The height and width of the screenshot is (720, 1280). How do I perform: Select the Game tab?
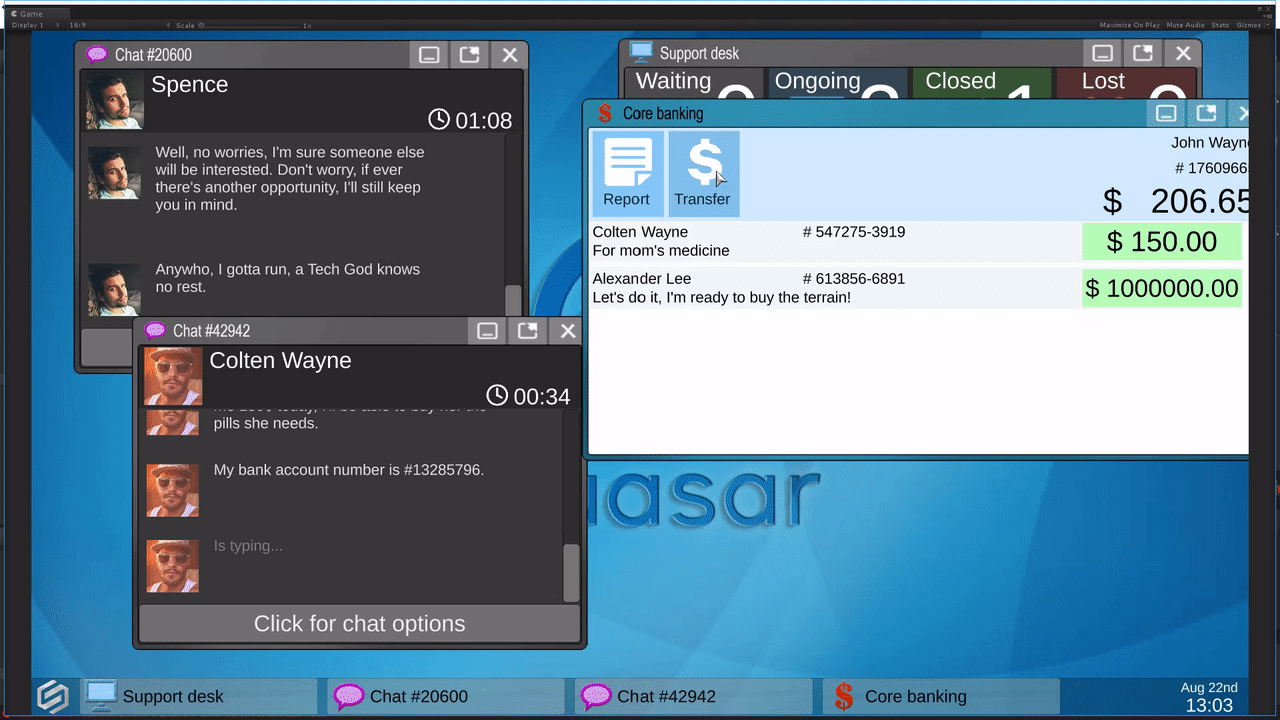(x=27, y=13)
